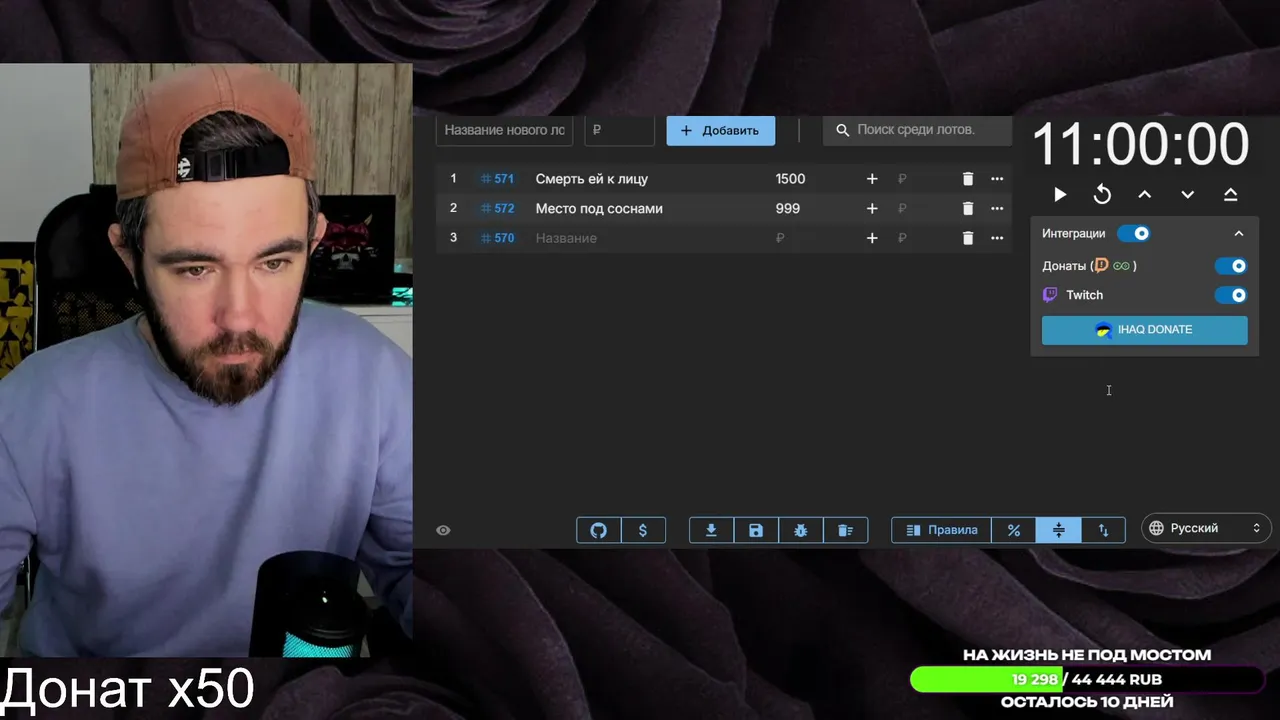This screenshot has height=720, width=1280.
Task: Focus the new lot name field
Action: coord(505,130)
